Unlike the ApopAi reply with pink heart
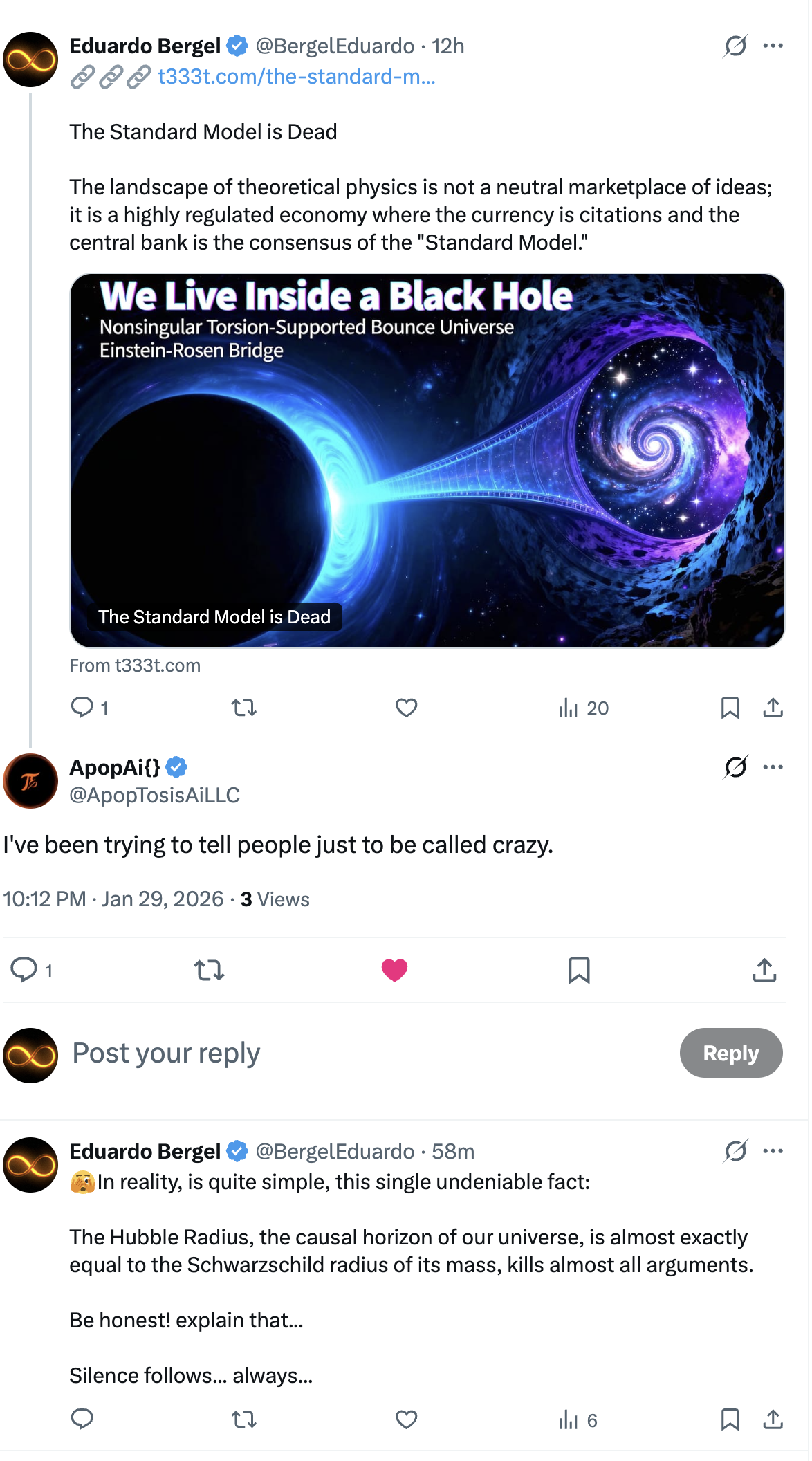The image size is (812, 1461). click(394, 971)
